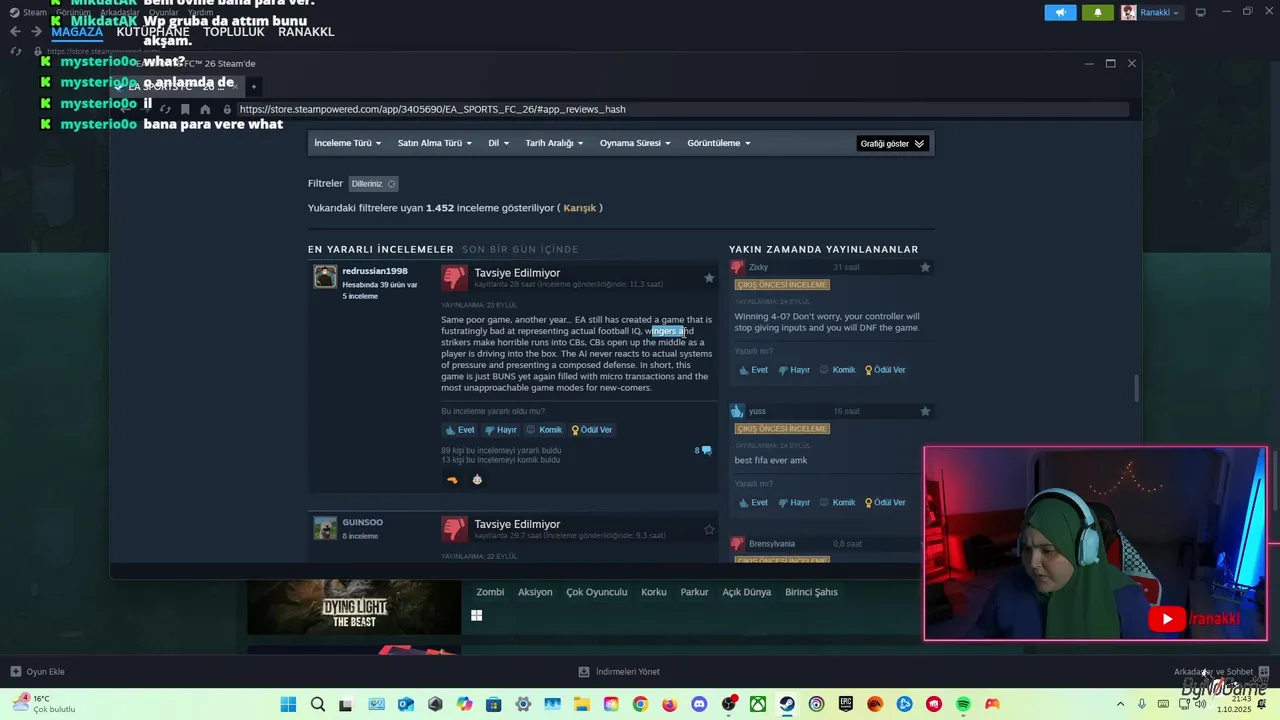Click the star icon on redrussian1998's review

point(709,278)
